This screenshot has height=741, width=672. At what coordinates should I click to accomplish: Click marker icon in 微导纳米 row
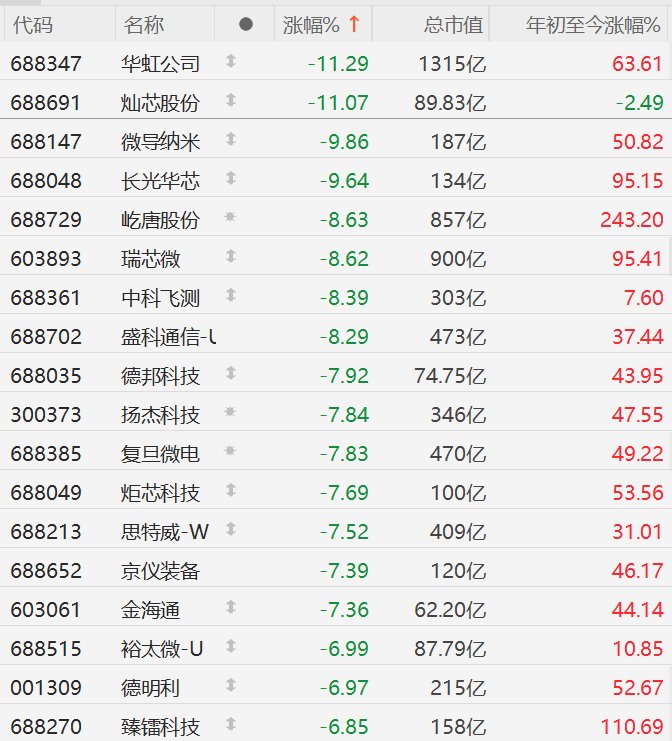pyautogui.click(x=231, y=138)
